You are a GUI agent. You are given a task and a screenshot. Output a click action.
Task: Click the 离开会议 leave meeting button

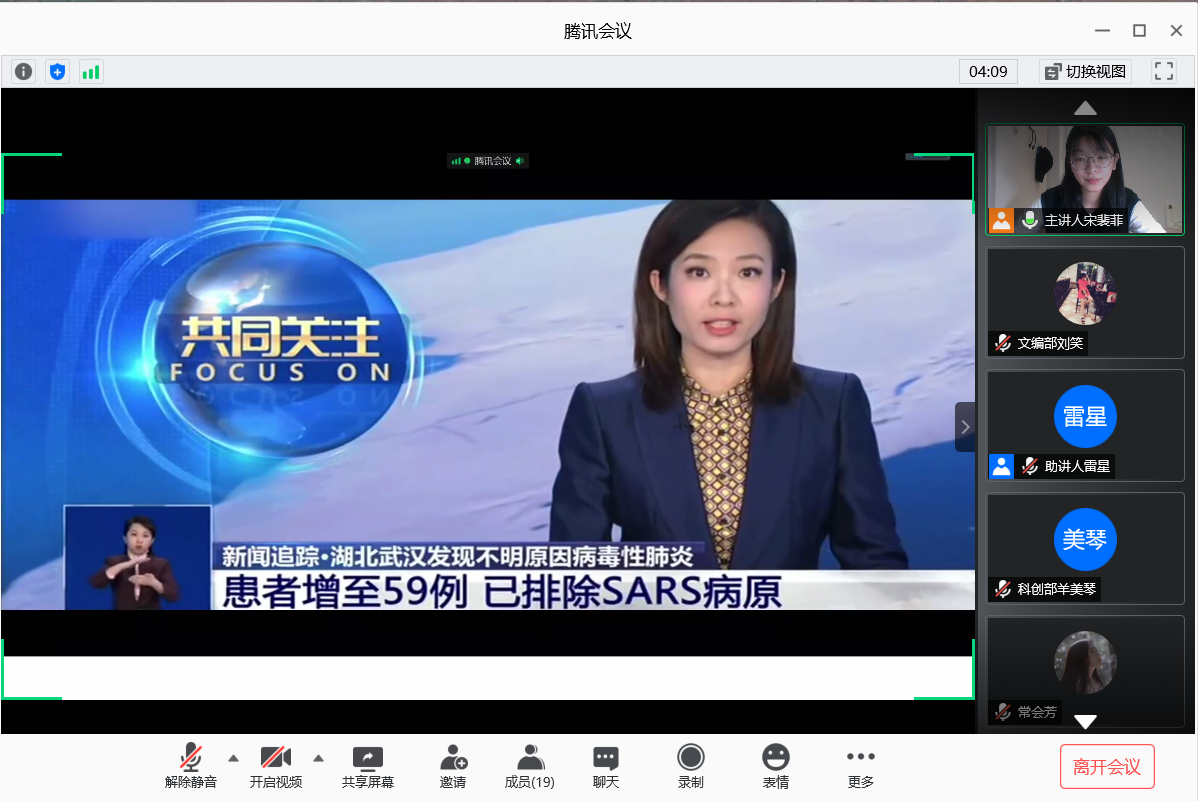(x=1107, y=767)
